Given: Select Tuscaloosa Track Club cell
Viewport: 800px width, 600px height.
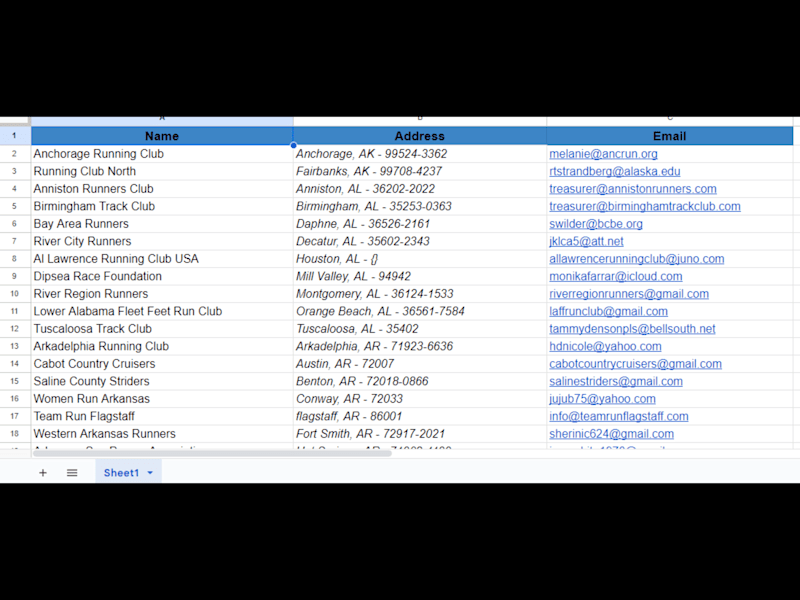Looking at the screenshot, I should click(162, 329).
